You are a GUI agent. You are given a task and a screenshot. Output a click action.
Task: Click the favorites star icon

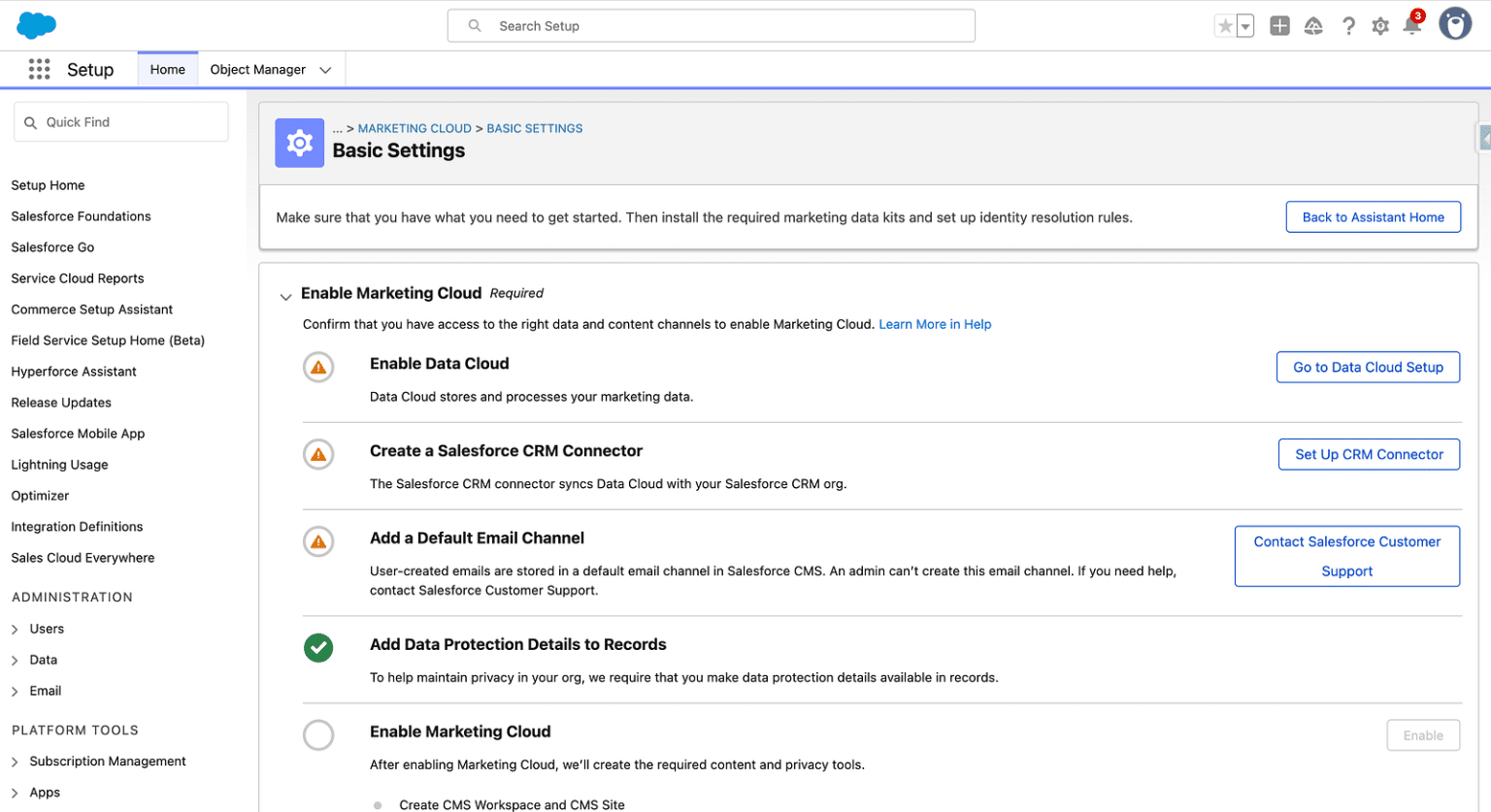[1225, 26]
